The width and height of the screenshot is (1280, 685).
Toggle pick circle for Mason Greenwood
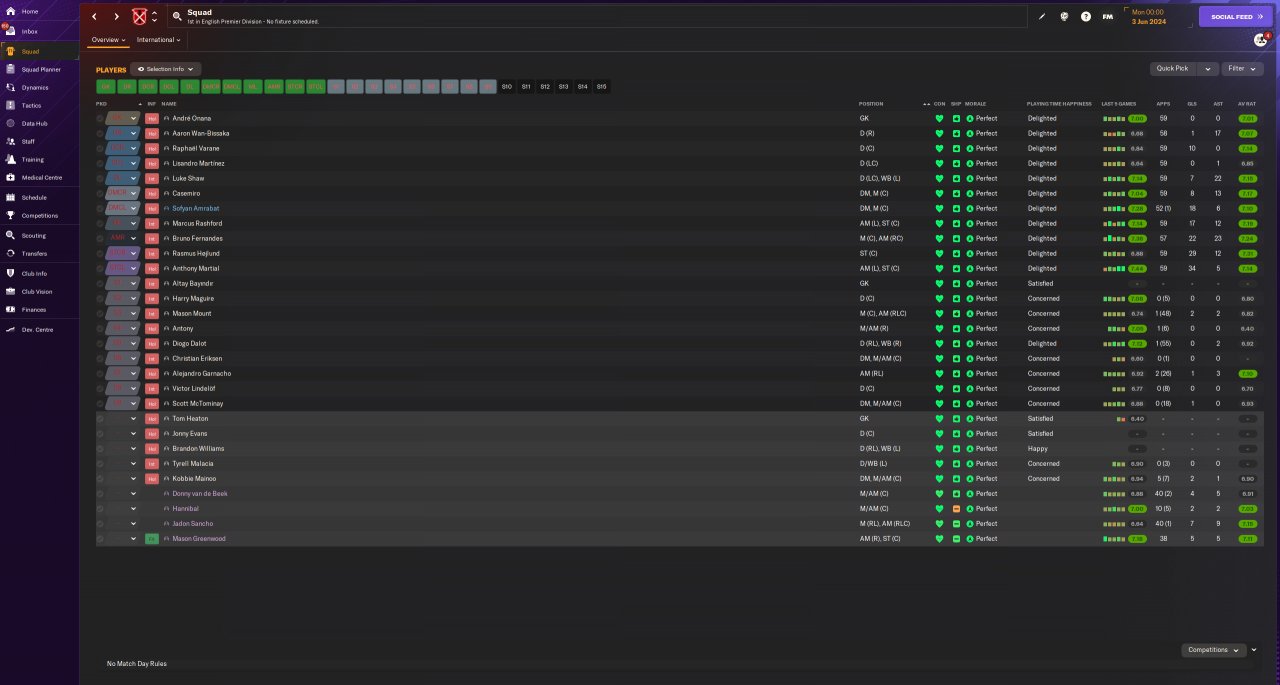click(100, 538)
